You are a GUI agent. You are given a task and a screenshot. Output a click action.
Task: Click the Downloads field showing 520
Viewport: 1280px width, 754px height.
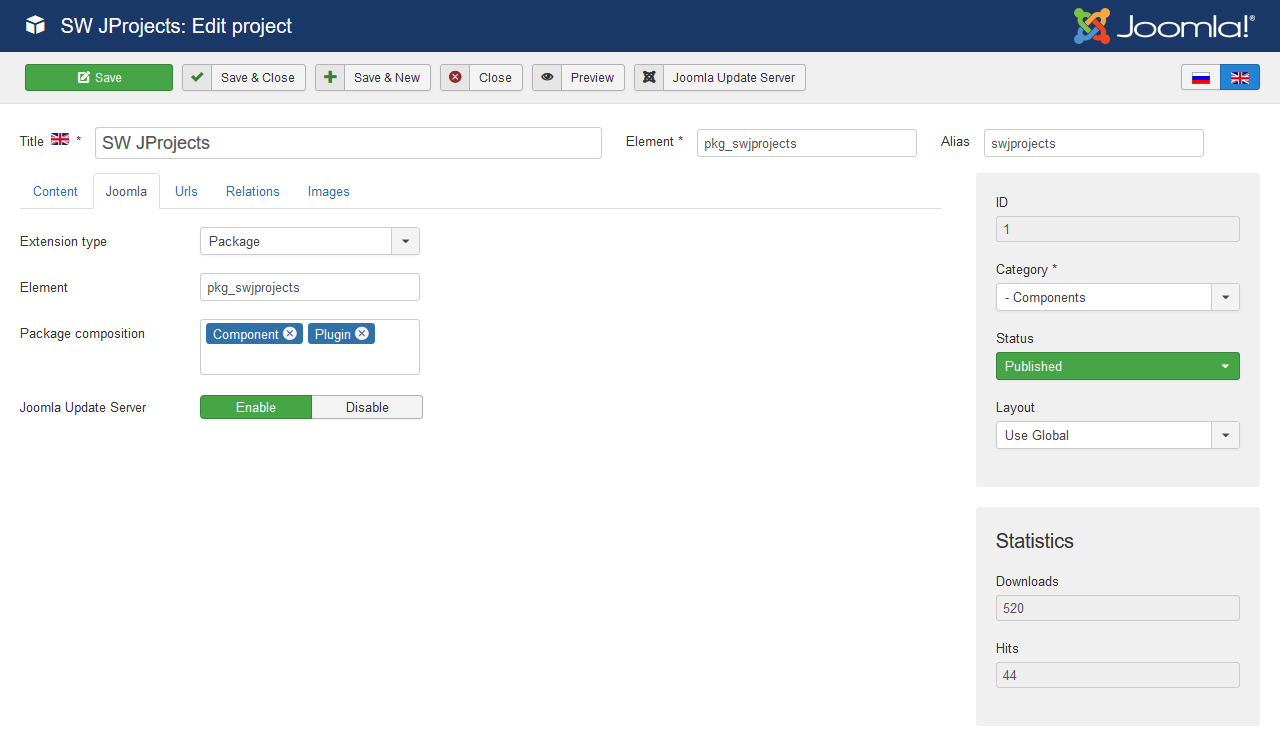[1118, 608]
